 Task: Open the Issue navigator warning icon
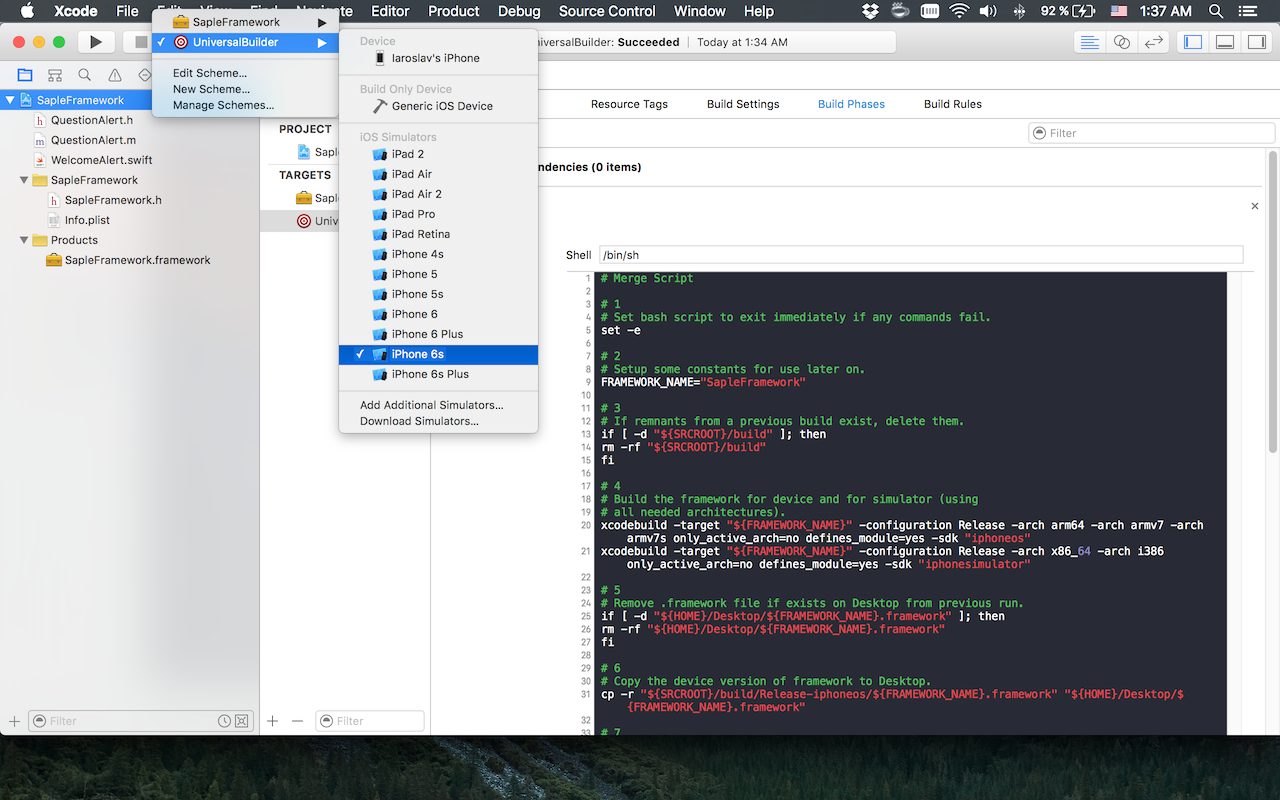pyautogui.click(x=115, y=75)
